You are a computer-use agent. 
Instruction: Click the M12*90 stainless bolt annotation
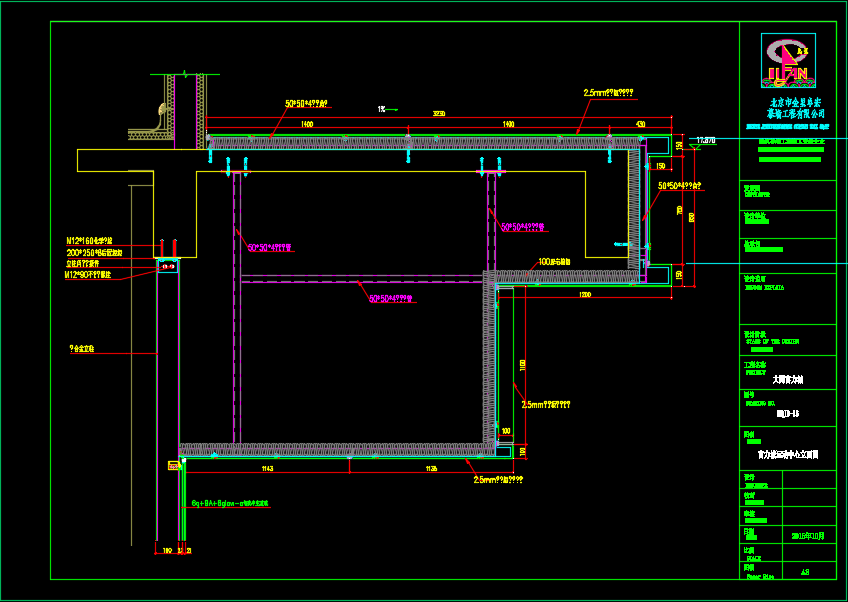(92, 273)
